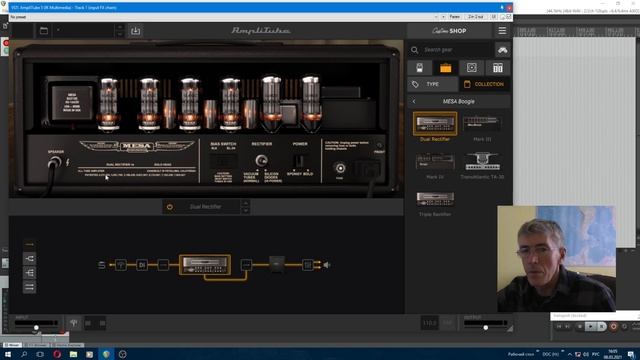The width and height of the screenshot is (640, 360).
Task: Open the tuner icon in bottom bar
Action: 74,323
